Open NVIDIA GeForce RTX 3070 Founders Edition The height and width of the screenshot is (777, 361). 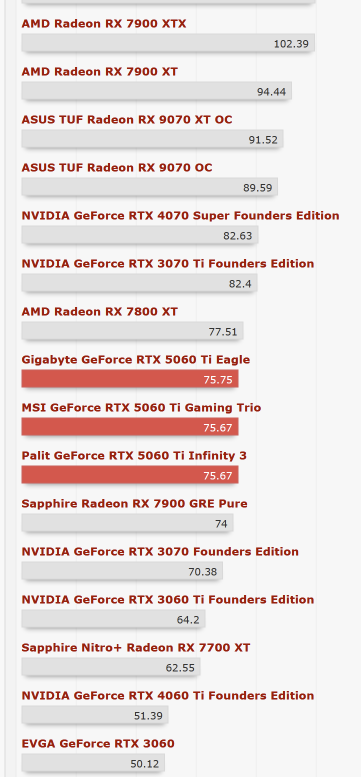tap(160, 552)
